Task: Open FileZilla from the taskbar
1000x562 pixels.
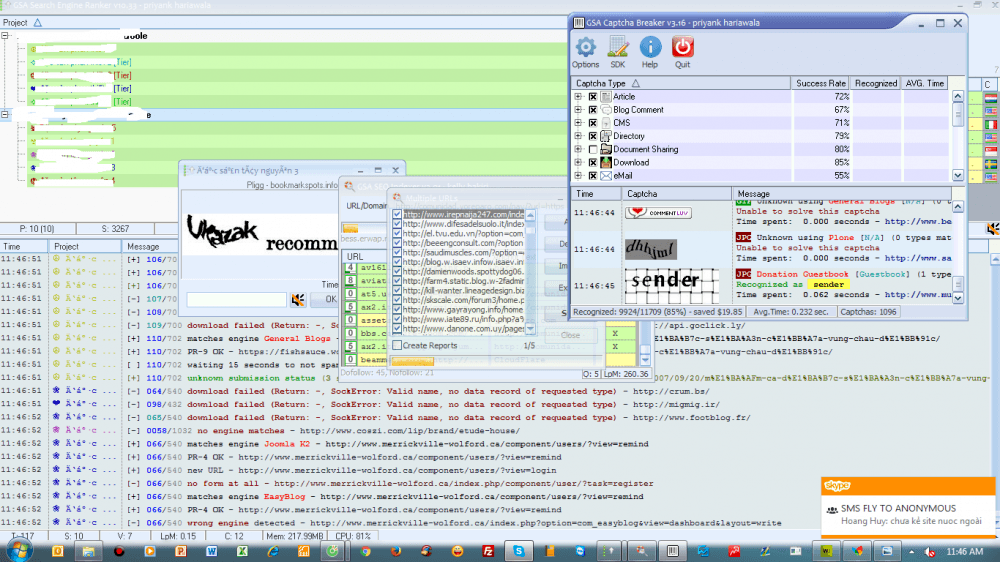Action: (488, 551)
